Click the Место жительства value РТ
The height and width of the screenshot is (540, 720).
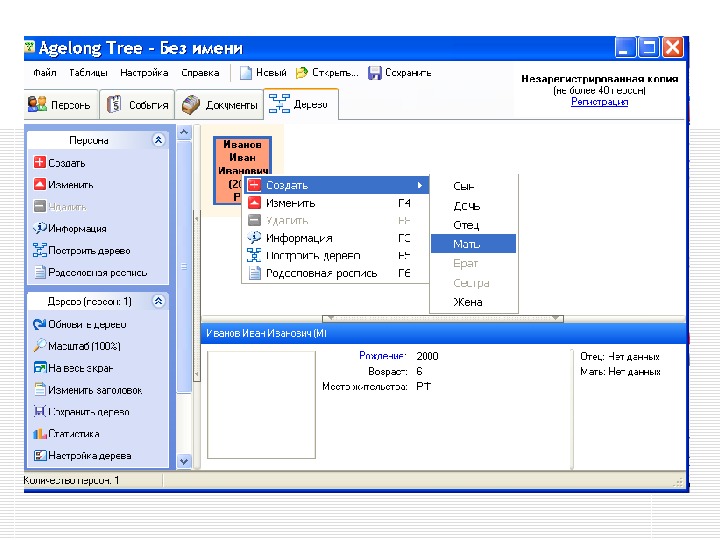click(x=423, y=386)
